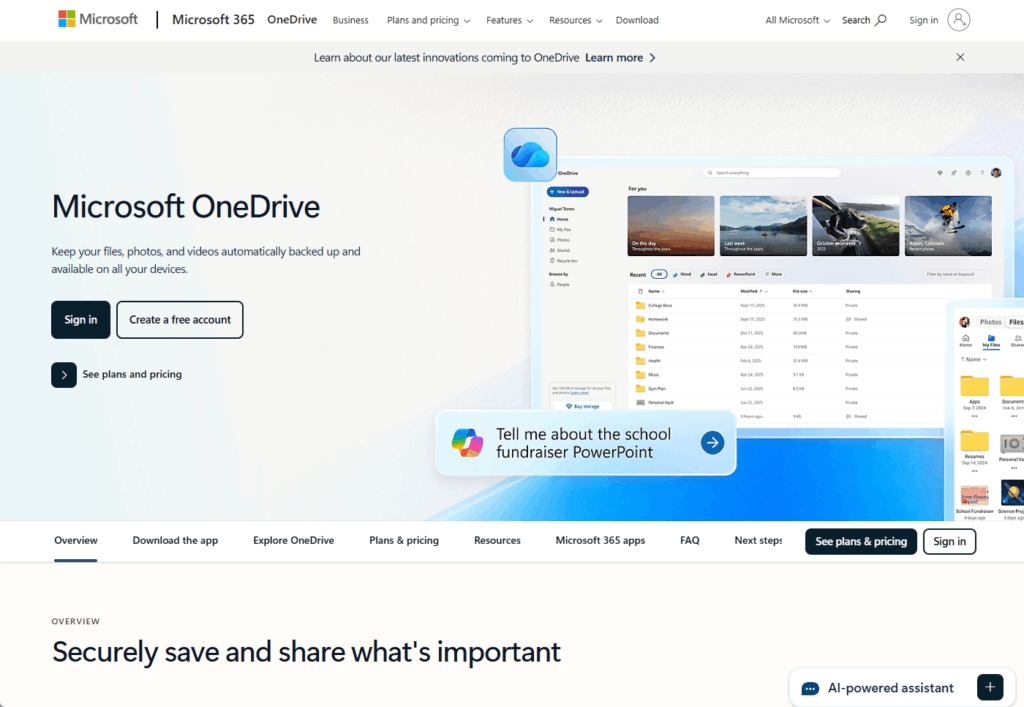Screen dimensions: 1024x707
Task: Click the Learn more banner link
Action: click(614, 57)
